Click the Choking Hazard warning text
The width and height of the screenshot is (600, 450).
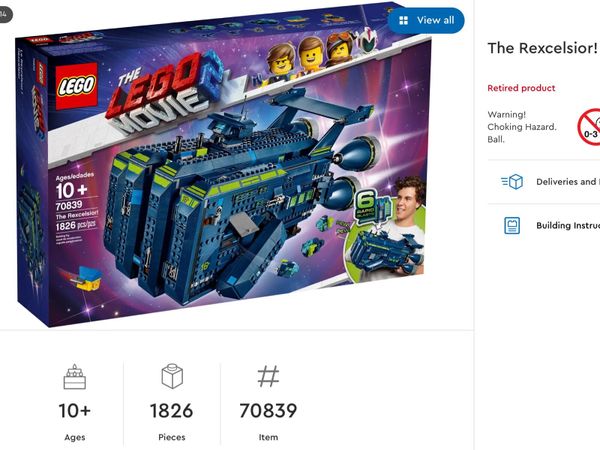click(522, 127)
